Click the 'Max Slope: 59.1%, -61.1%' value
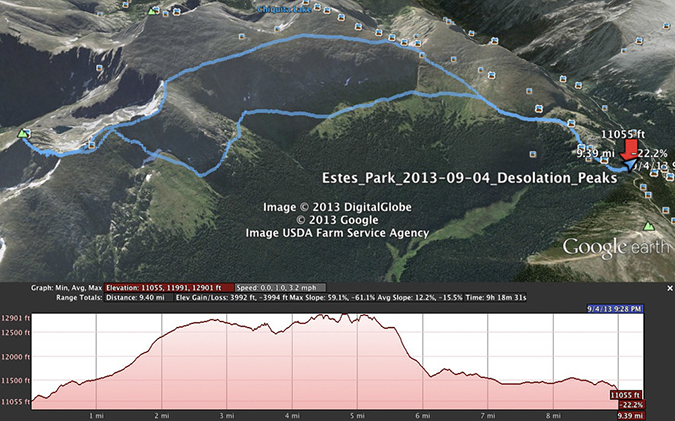 (x=333, y=297)
